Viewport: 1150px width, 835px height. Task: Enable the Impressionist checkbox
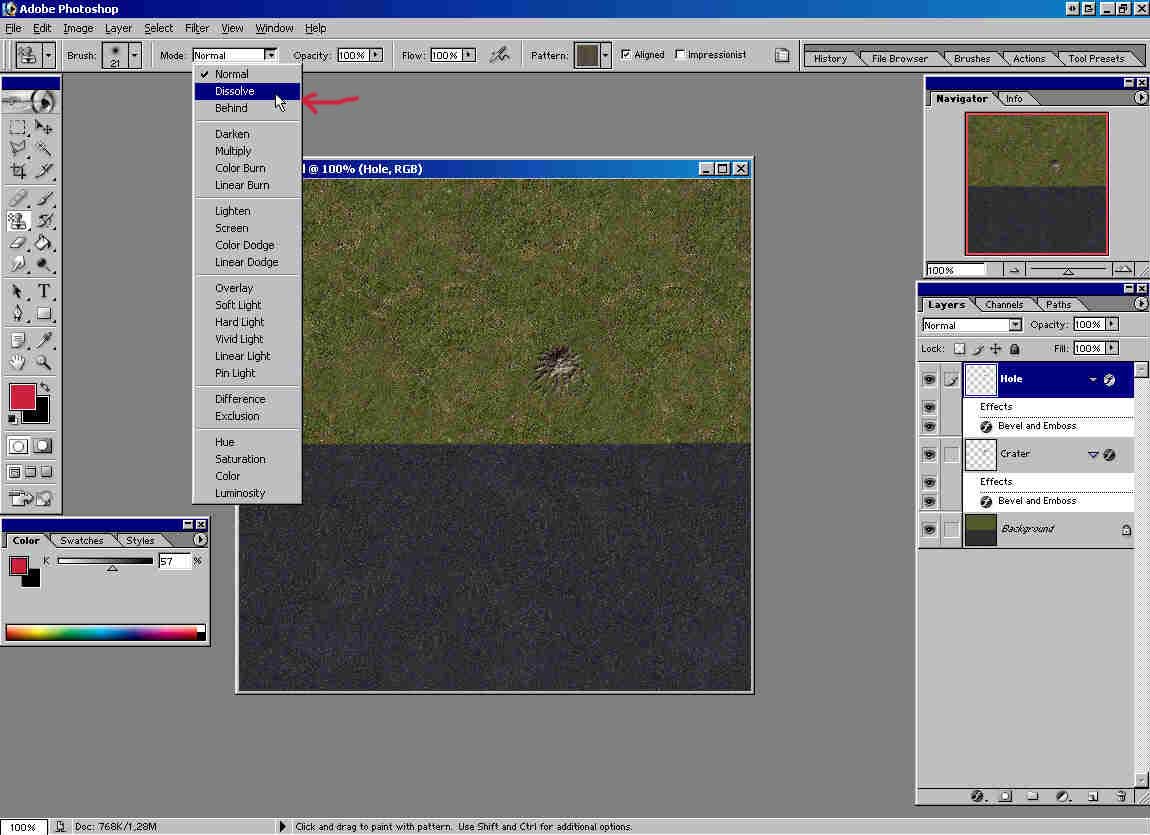click(681, 55)
